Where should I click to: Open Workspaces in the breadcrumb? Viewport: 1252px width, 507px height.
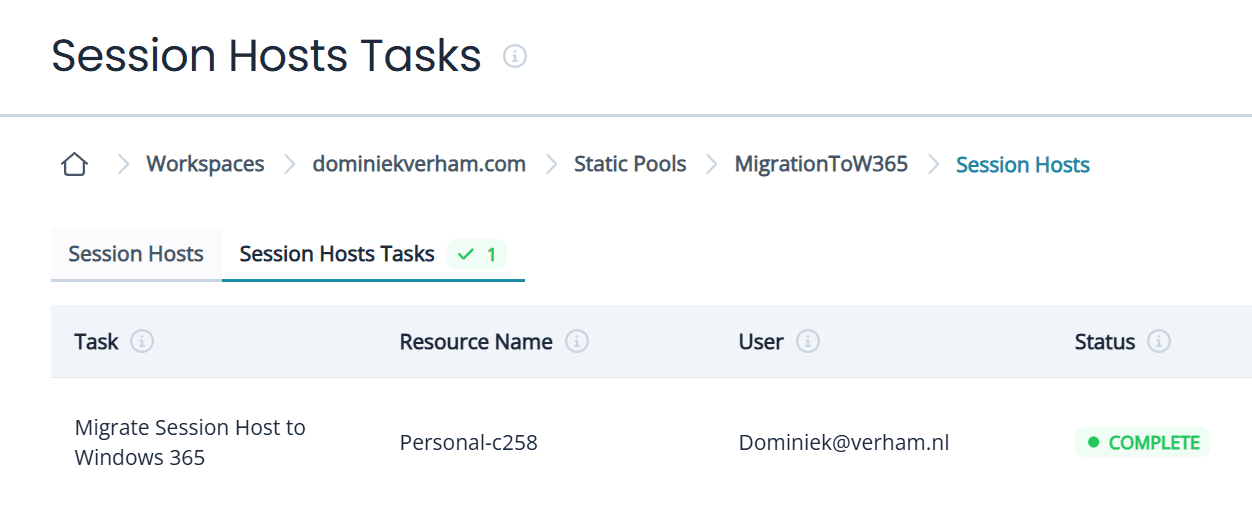(x=205, y=164)
